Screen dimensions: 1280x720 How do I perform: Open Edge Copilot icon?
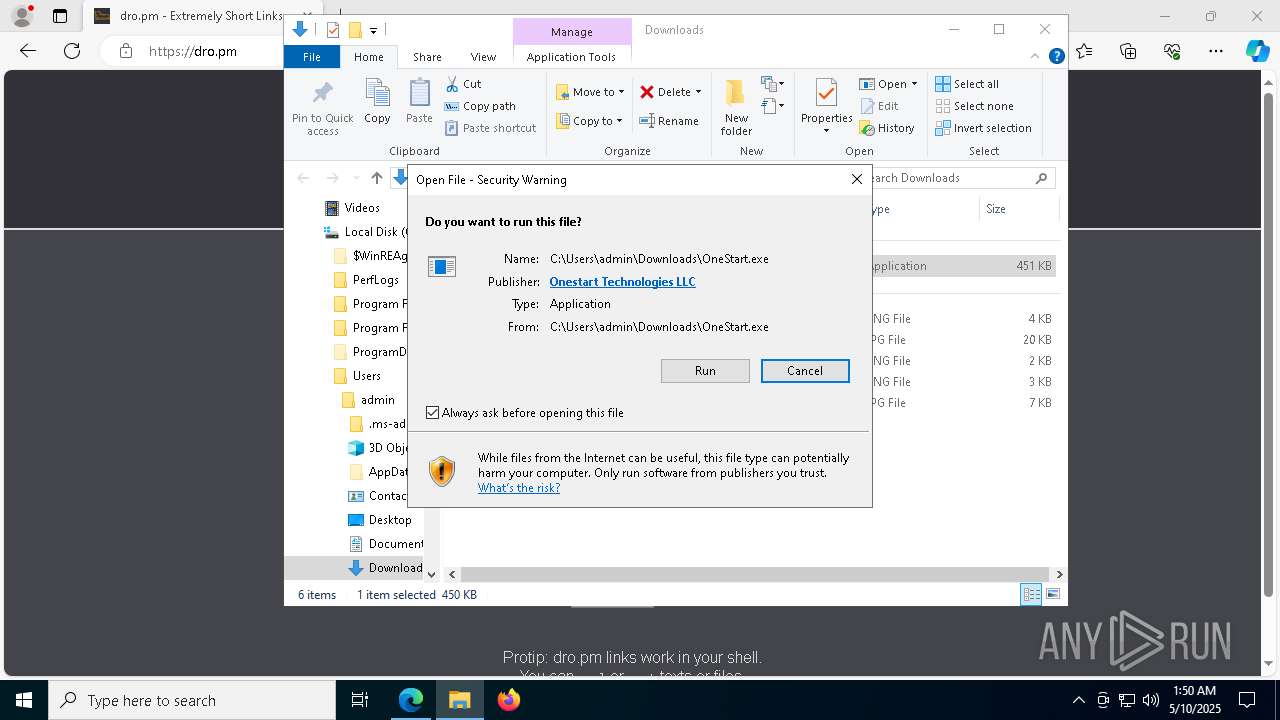(x=1257, y=51)
